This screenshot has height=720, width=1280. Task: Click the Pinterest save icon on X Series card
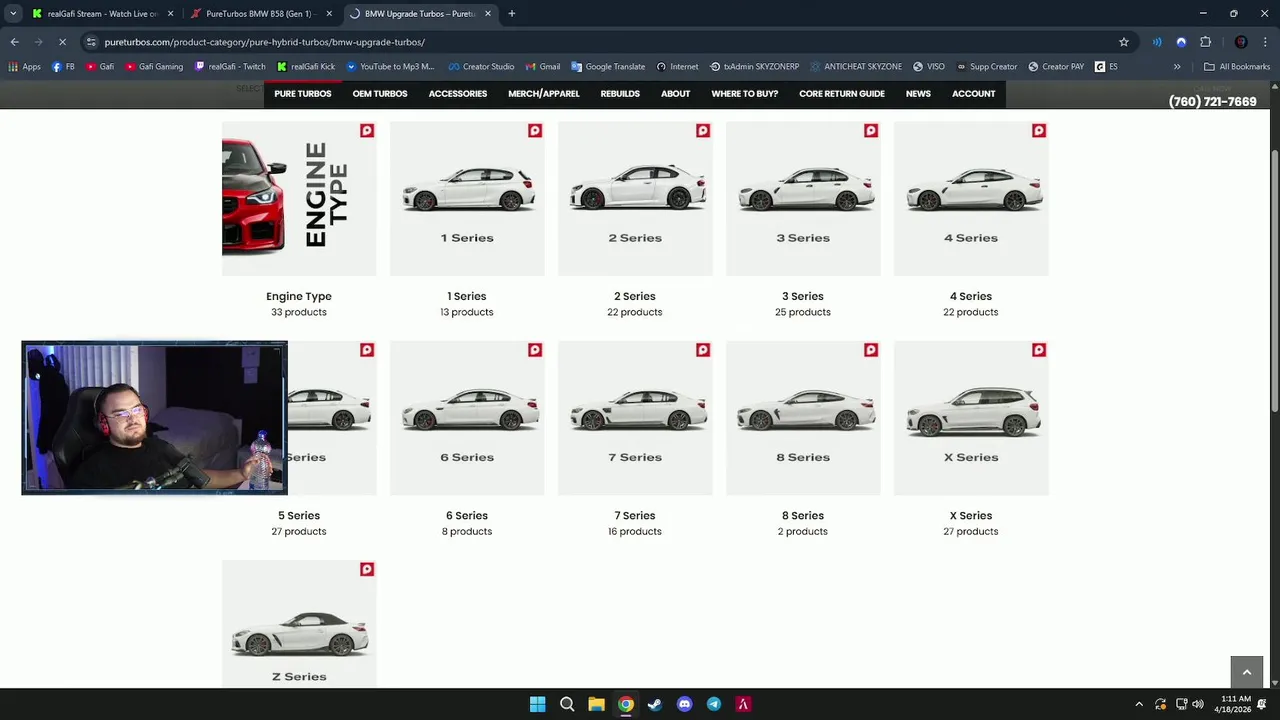(x=1039, y=350)
